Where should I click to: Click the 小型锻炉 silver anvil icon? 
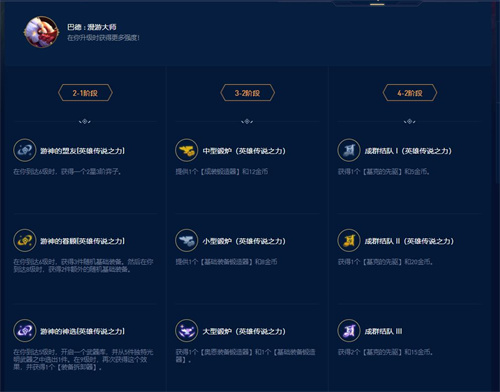click(x=187, y=240)
